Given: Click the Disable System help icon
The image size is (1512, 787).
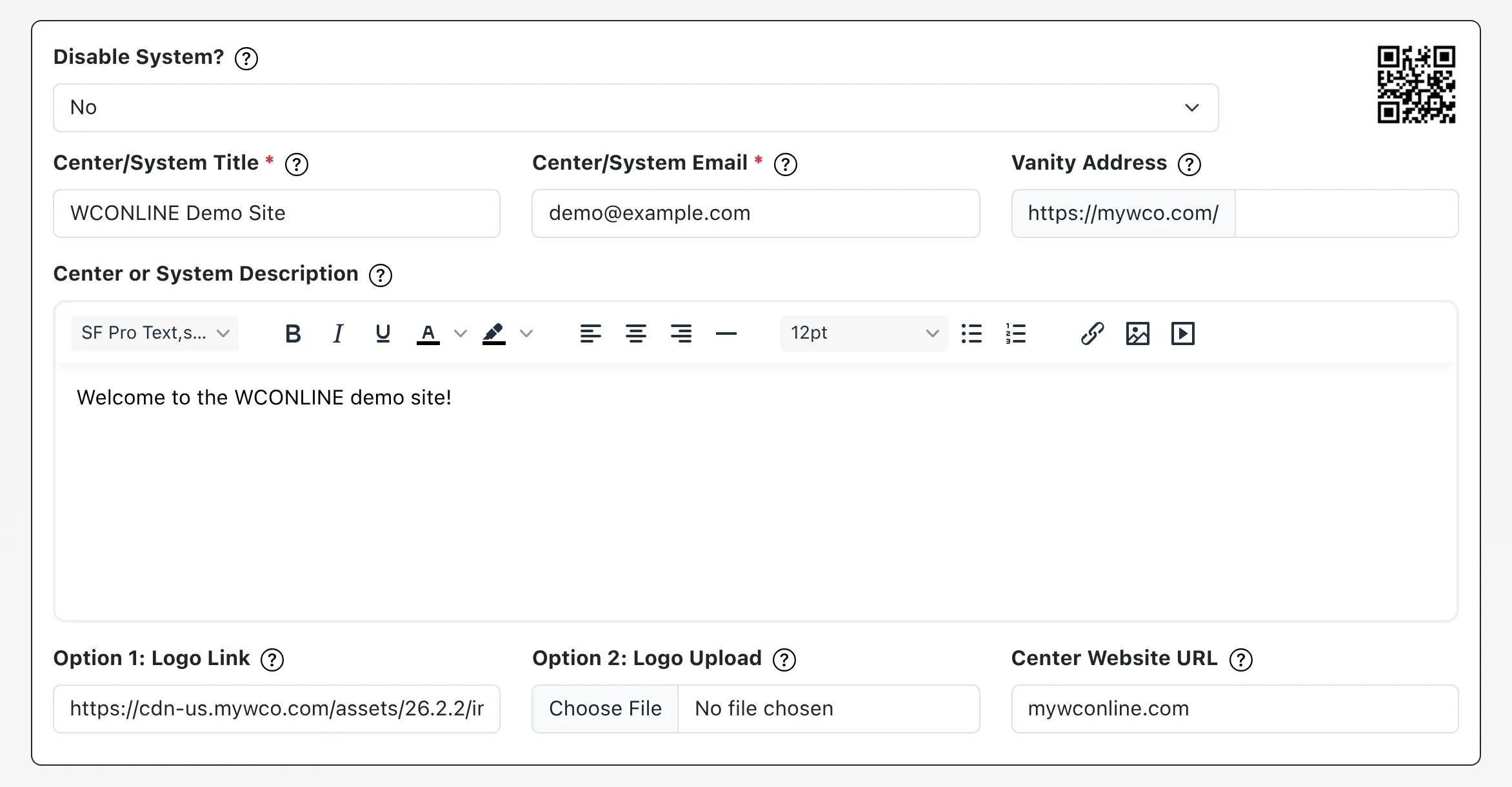Looking at the screenshot, I should [246, 59].
